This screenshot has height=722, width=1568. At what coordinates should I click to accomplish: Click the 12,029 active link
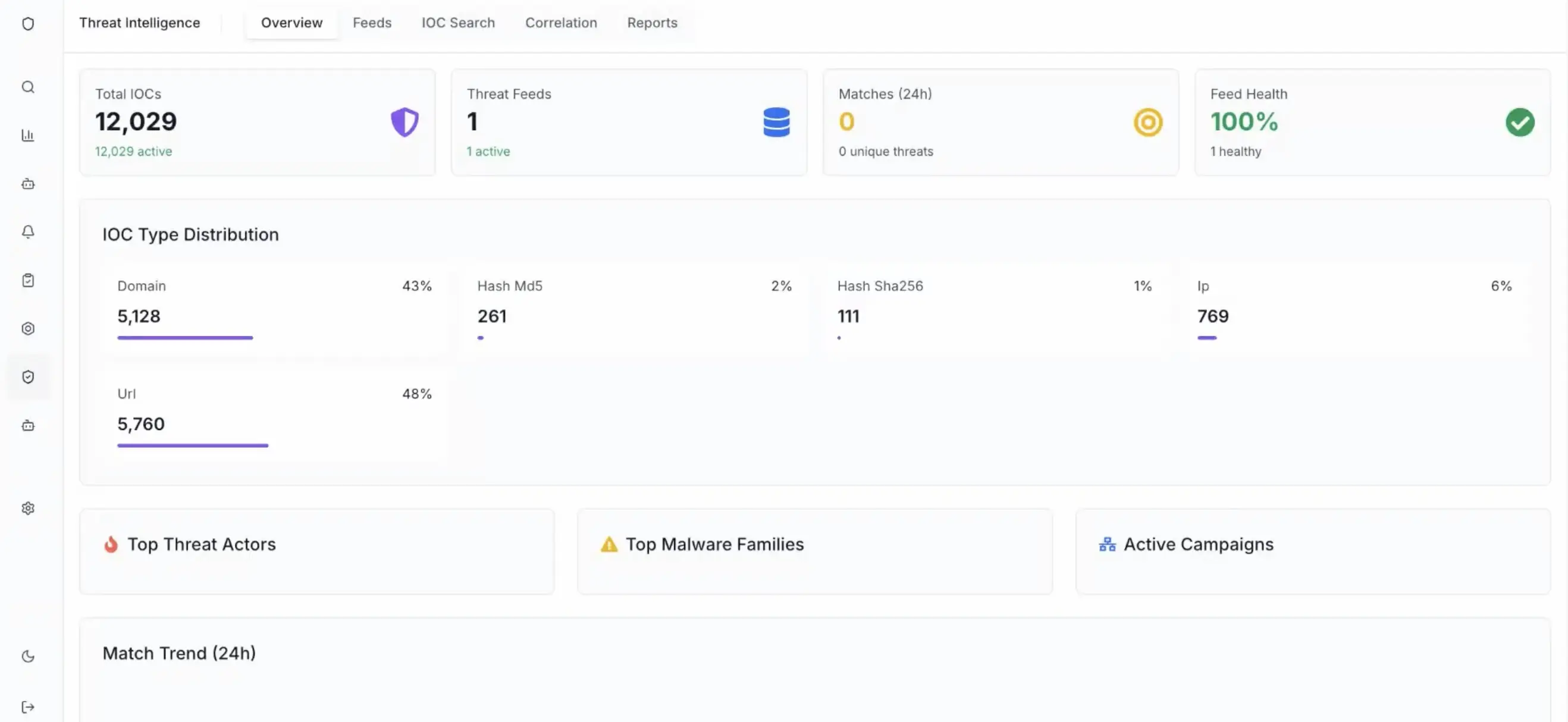click(x=133, y=152)
